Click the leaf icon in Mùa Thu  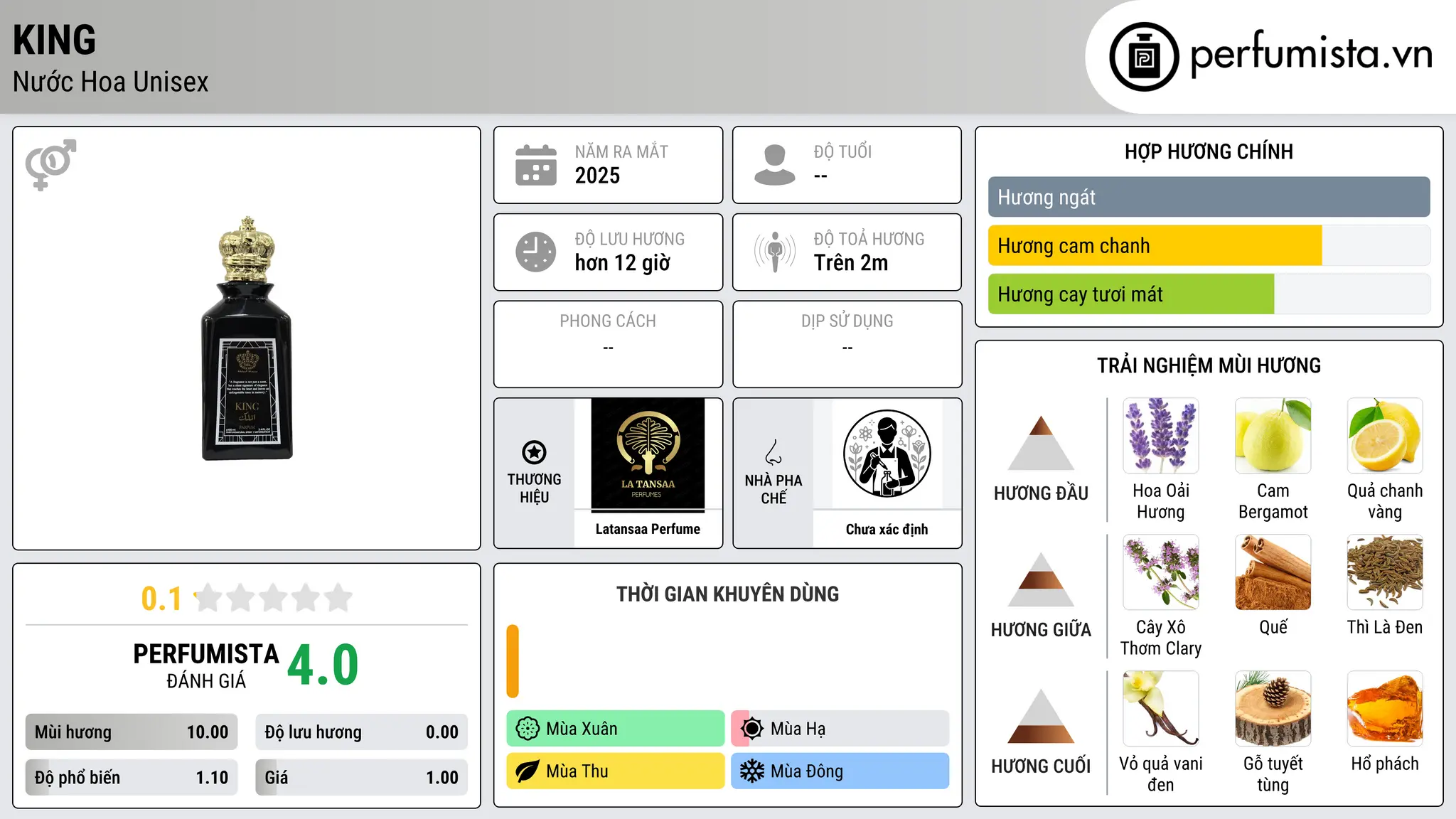click(528, 771)
